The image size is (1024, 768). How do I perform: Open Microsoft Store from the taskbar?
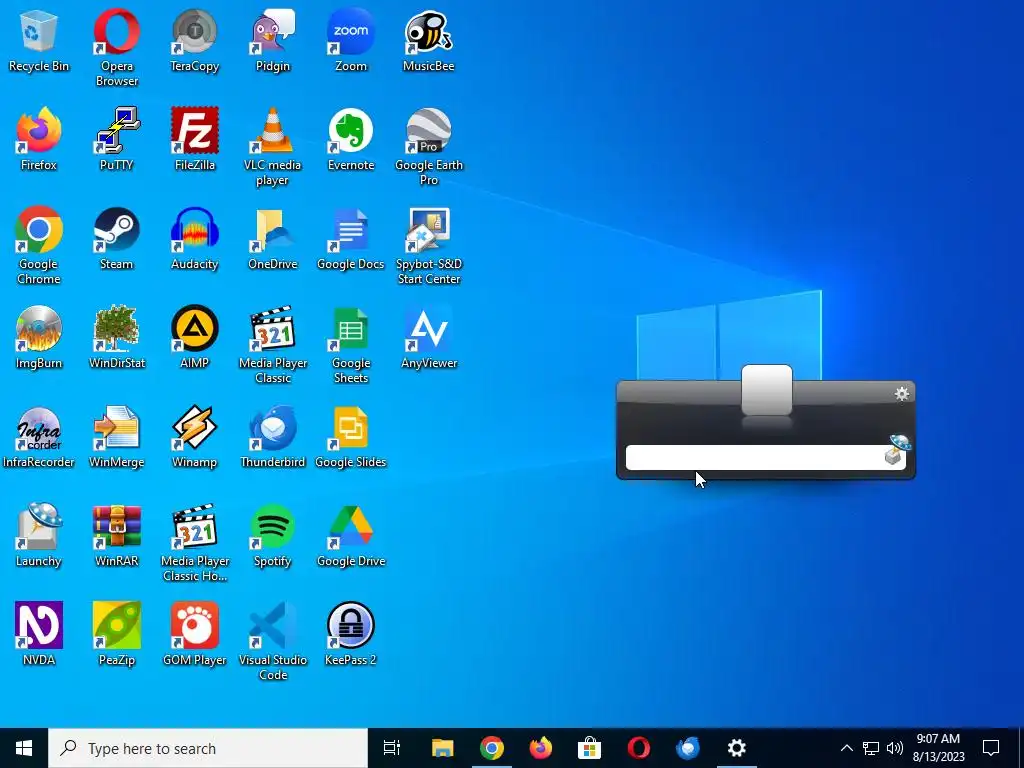pos(590,748)
